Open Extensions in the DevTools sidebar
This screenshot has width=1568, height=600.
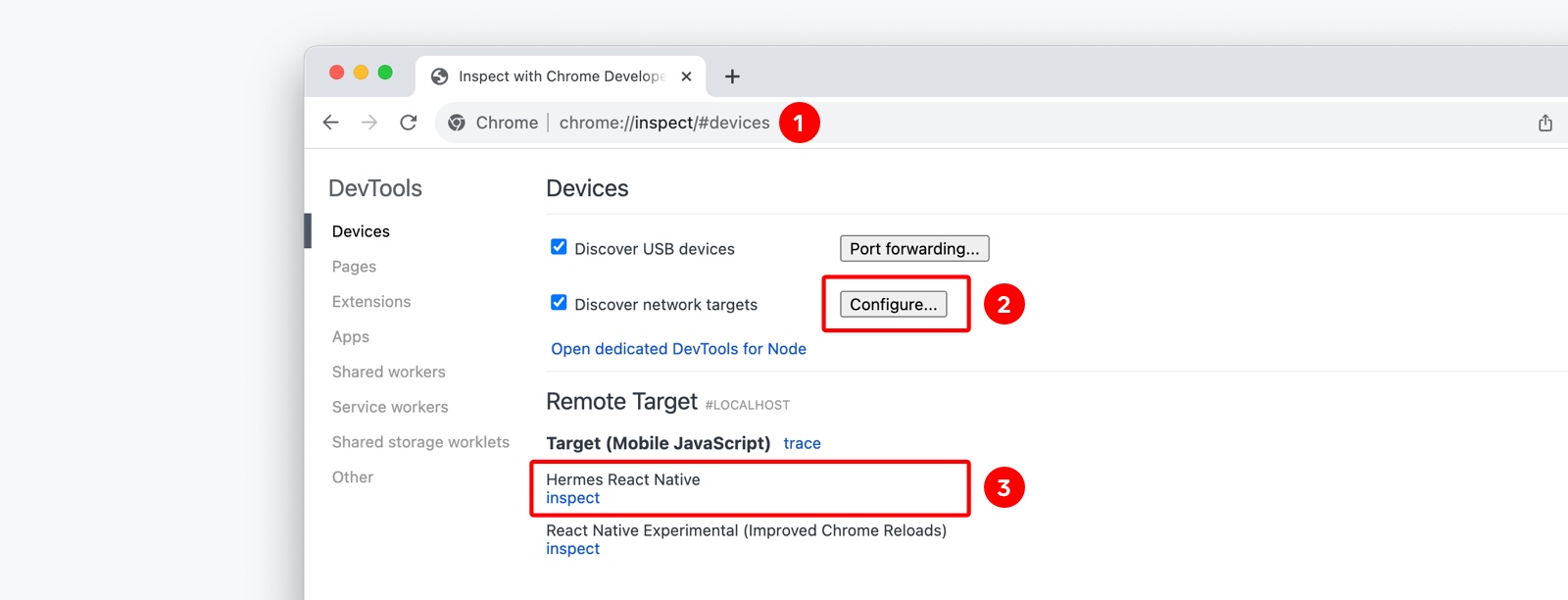pyautogui.click(x=371, y=302)
